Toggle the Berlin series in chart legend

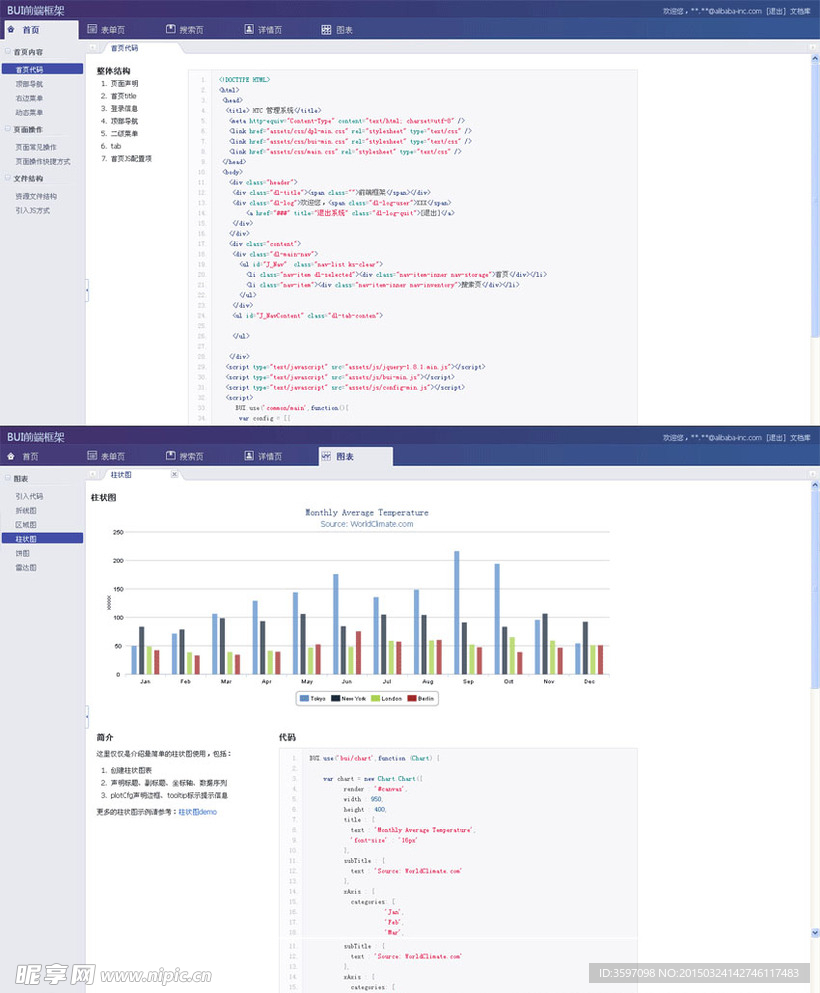click(421, 699)
